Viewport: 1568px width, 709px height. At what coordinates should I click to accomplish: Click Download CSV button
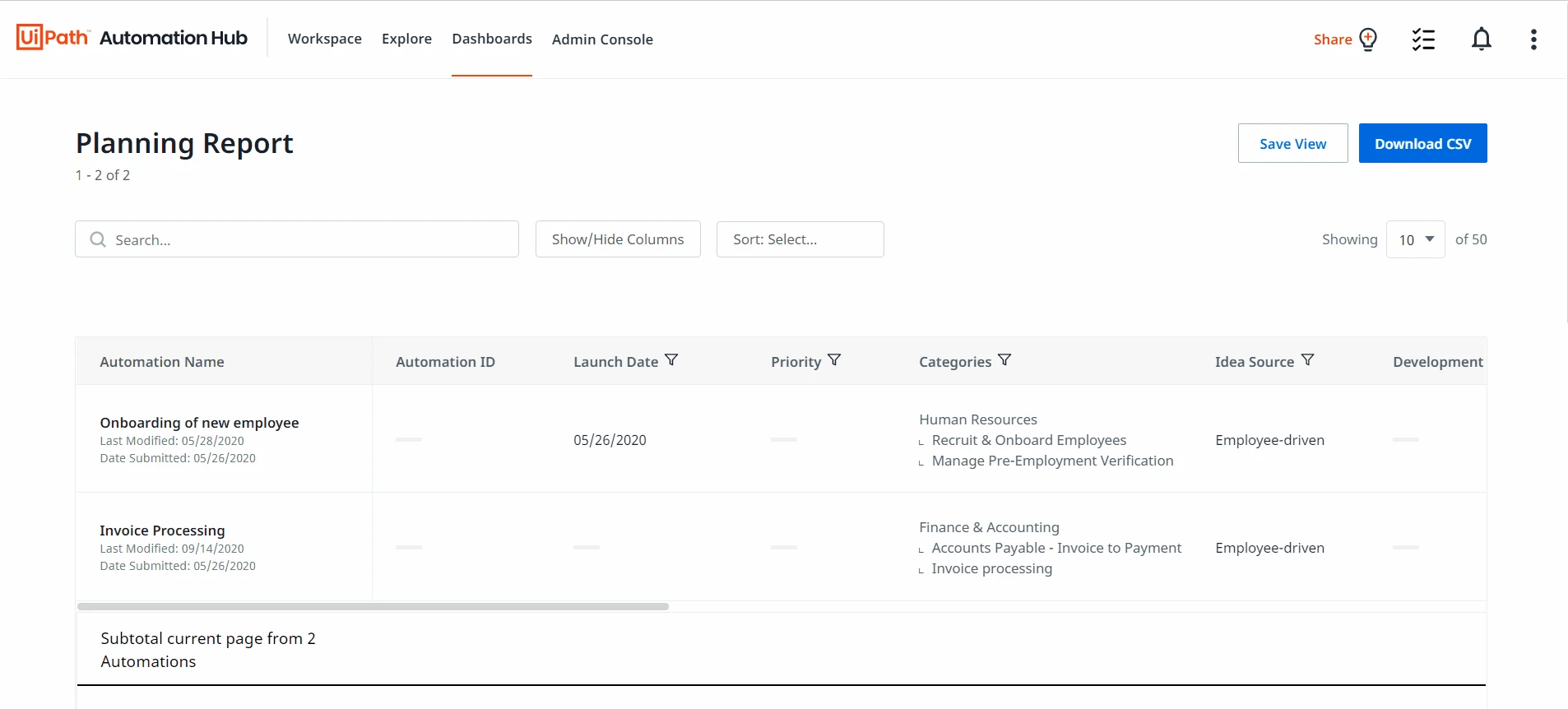point(1422,143)
